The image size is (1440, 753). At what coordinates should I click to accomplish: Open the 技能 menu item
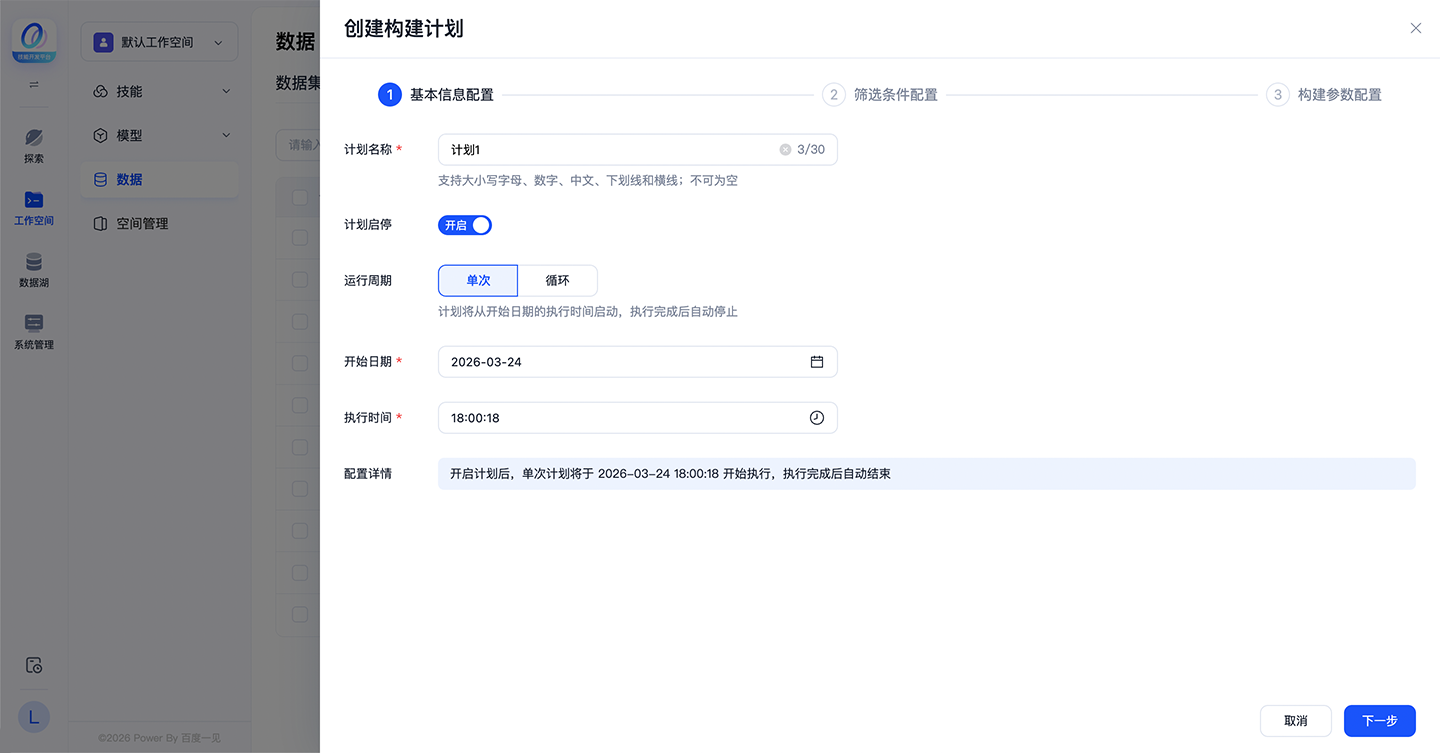pyautogui.click(x=159, y=91)
